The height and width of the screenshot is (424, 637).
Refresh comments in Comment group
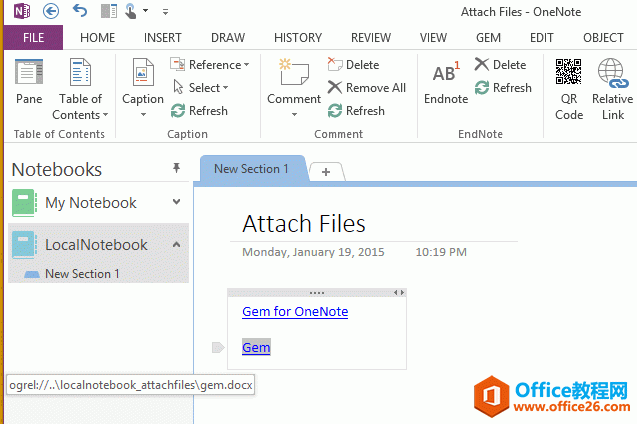click(356, 110)
